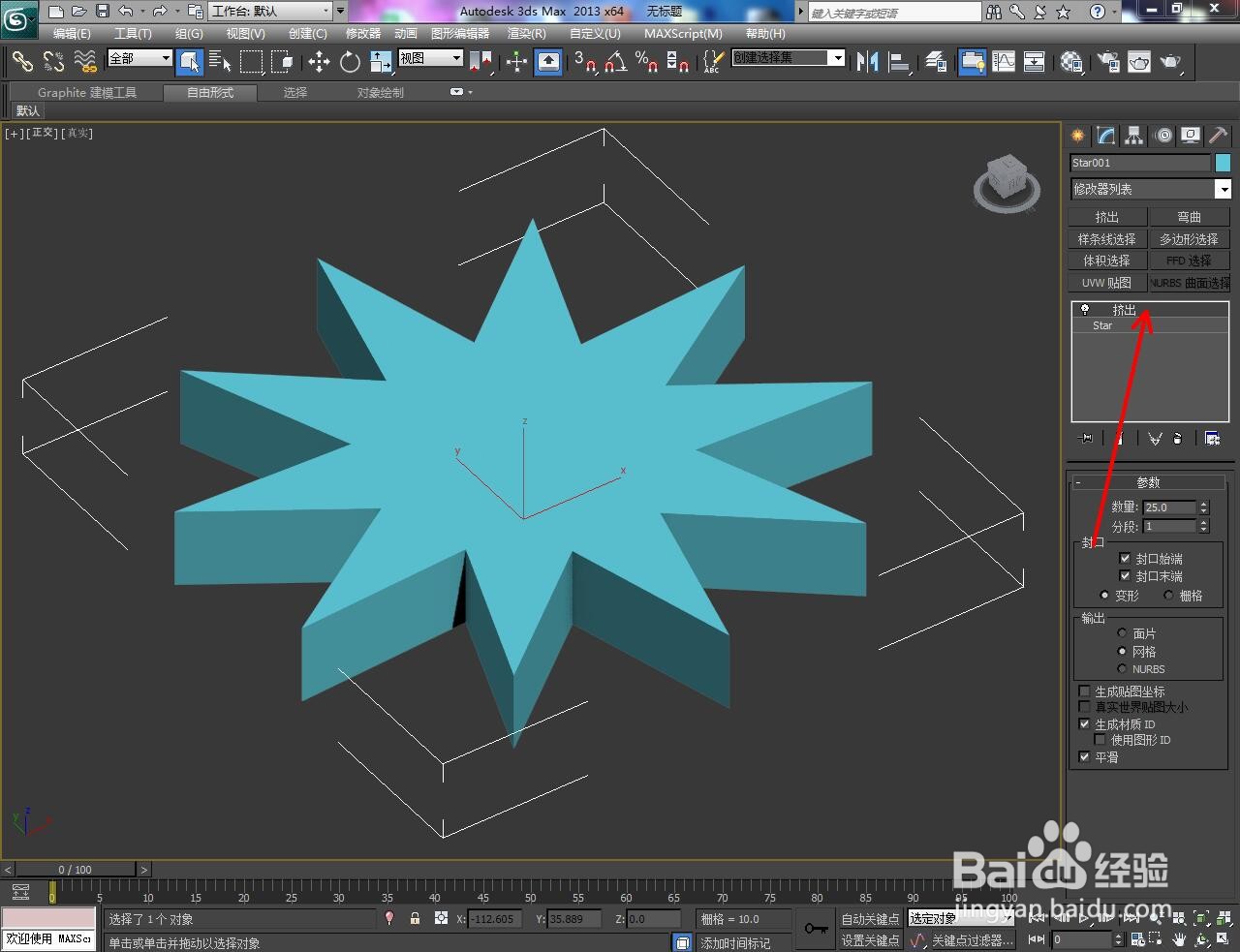Image resolution: width=1240 pixels, height=952 pixels.
Task: Click the Bind to Space Warp icon
Action: (85, 62)
